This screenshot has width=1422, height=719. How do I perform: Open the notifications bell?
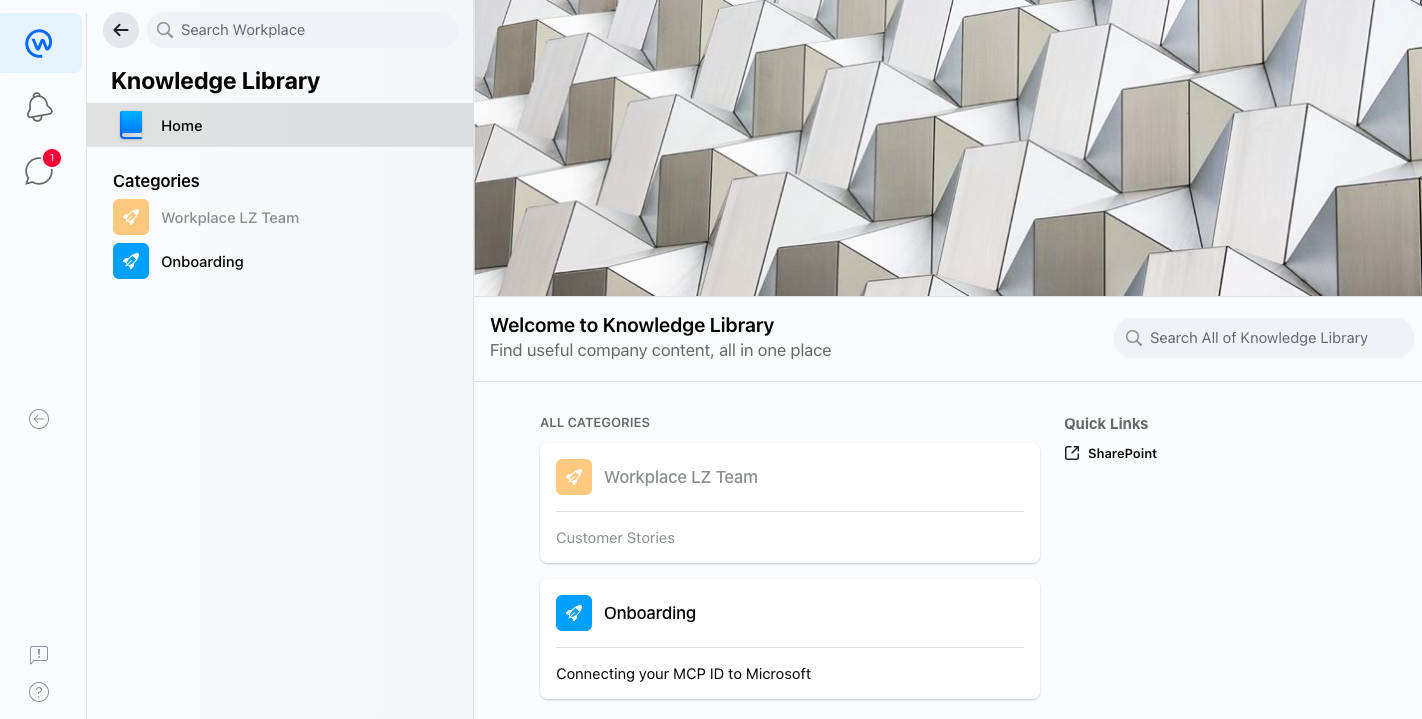[x=39, y=107]
